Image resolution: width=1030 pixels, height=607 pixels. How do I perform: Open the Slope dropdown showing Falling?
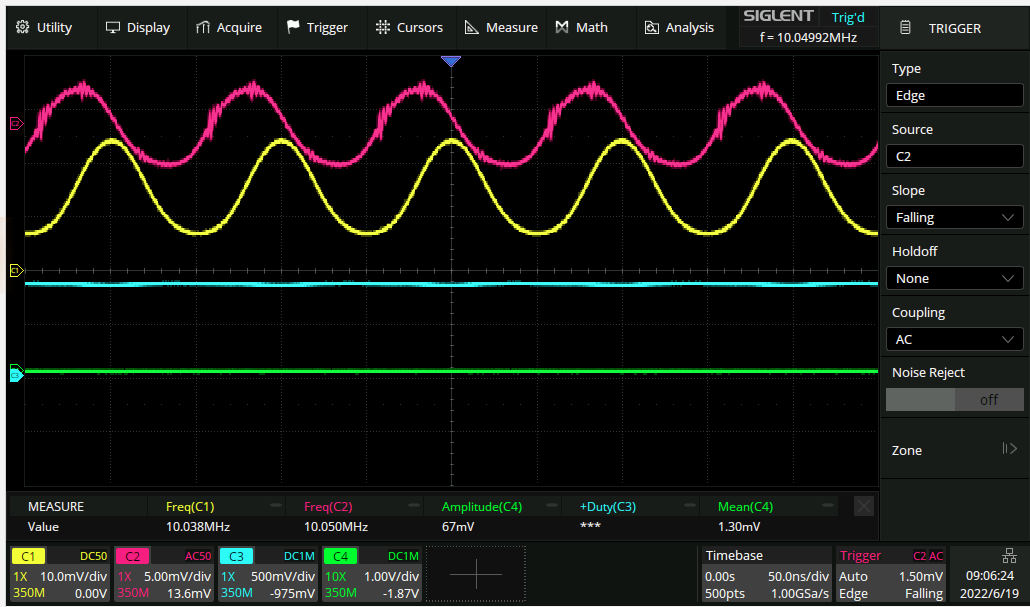click(x=954, y=217)
